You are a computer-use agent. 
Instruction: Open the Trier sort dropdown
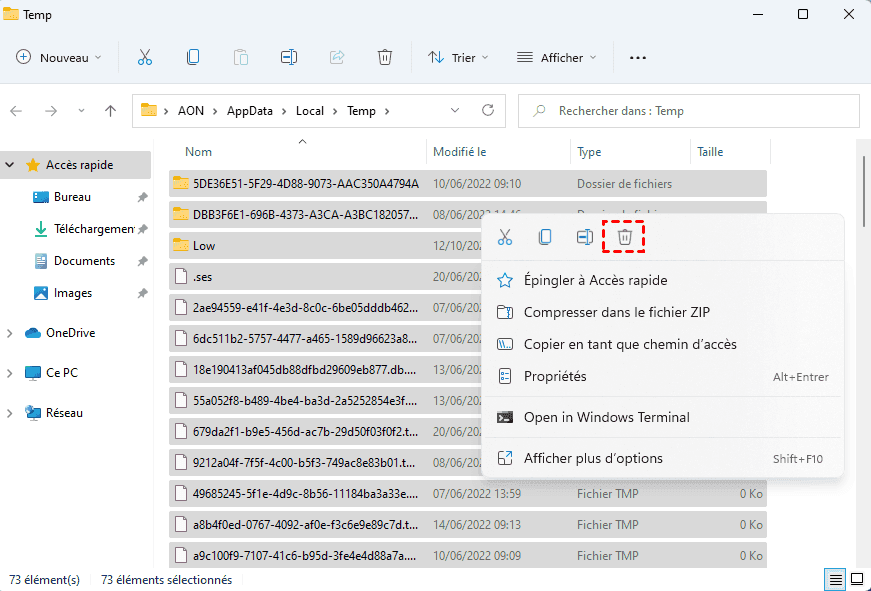[458, 58]
